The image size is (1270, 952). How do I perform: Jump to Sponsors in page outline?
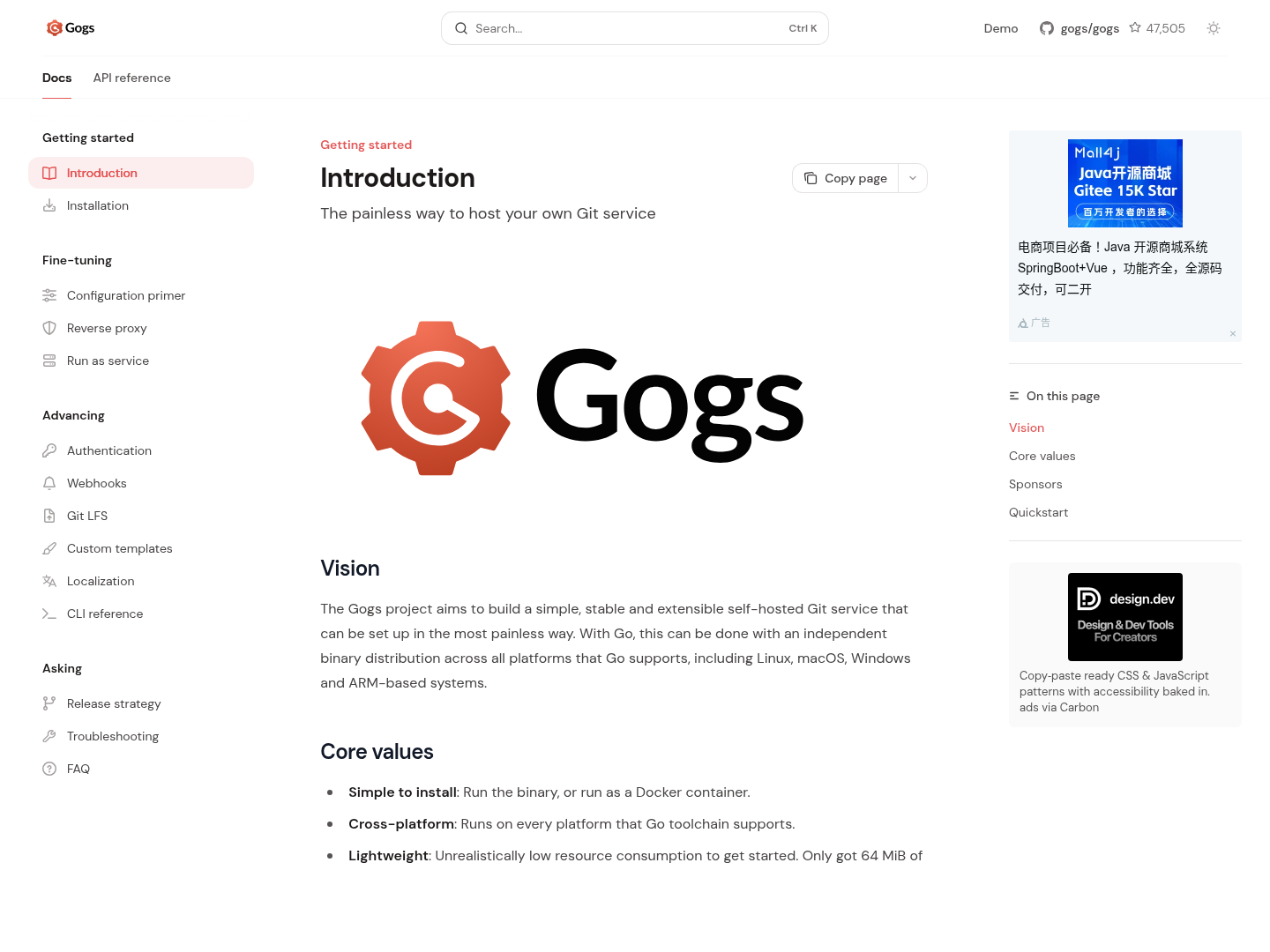pyautogui.click(x=1035, y=484)
